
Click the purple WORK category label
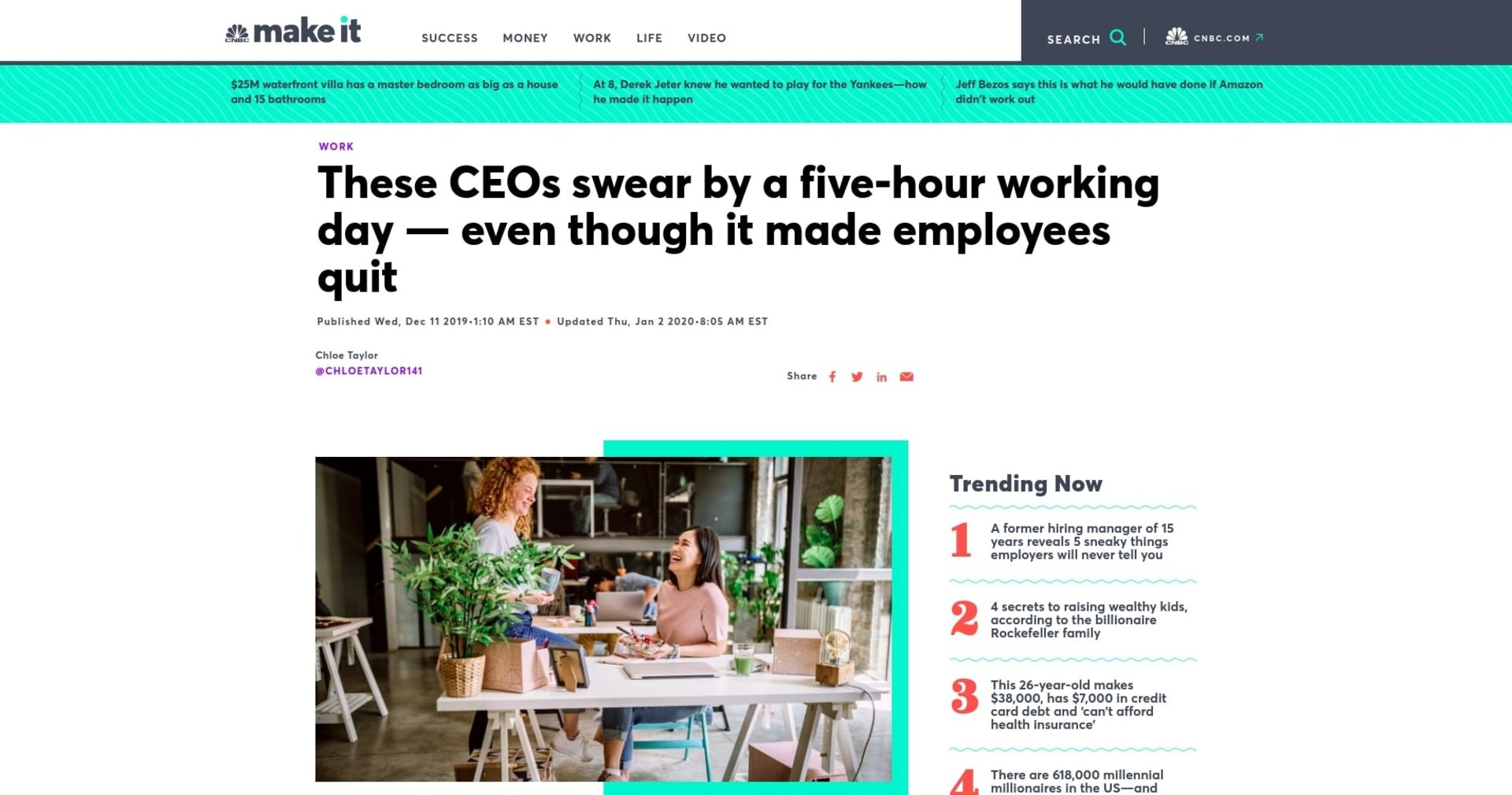(336, 147)
